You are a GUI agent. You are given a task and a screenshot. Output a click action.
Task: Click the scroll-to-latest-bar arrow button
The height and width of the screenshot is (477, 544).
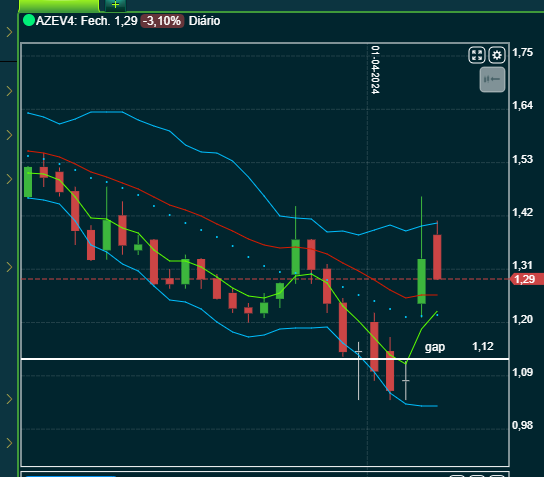[492, 79]
